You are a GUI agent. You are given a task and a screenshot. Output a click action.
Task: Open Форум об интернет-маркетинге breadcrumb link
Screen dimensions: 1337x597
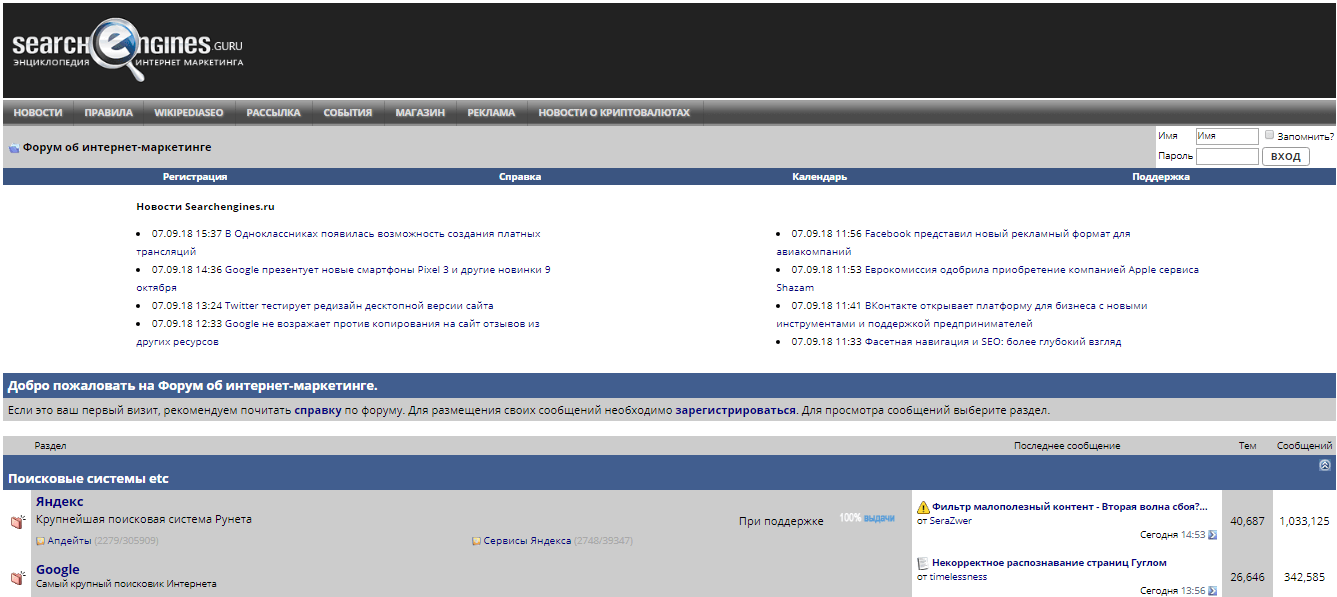[x=117, y=147]
